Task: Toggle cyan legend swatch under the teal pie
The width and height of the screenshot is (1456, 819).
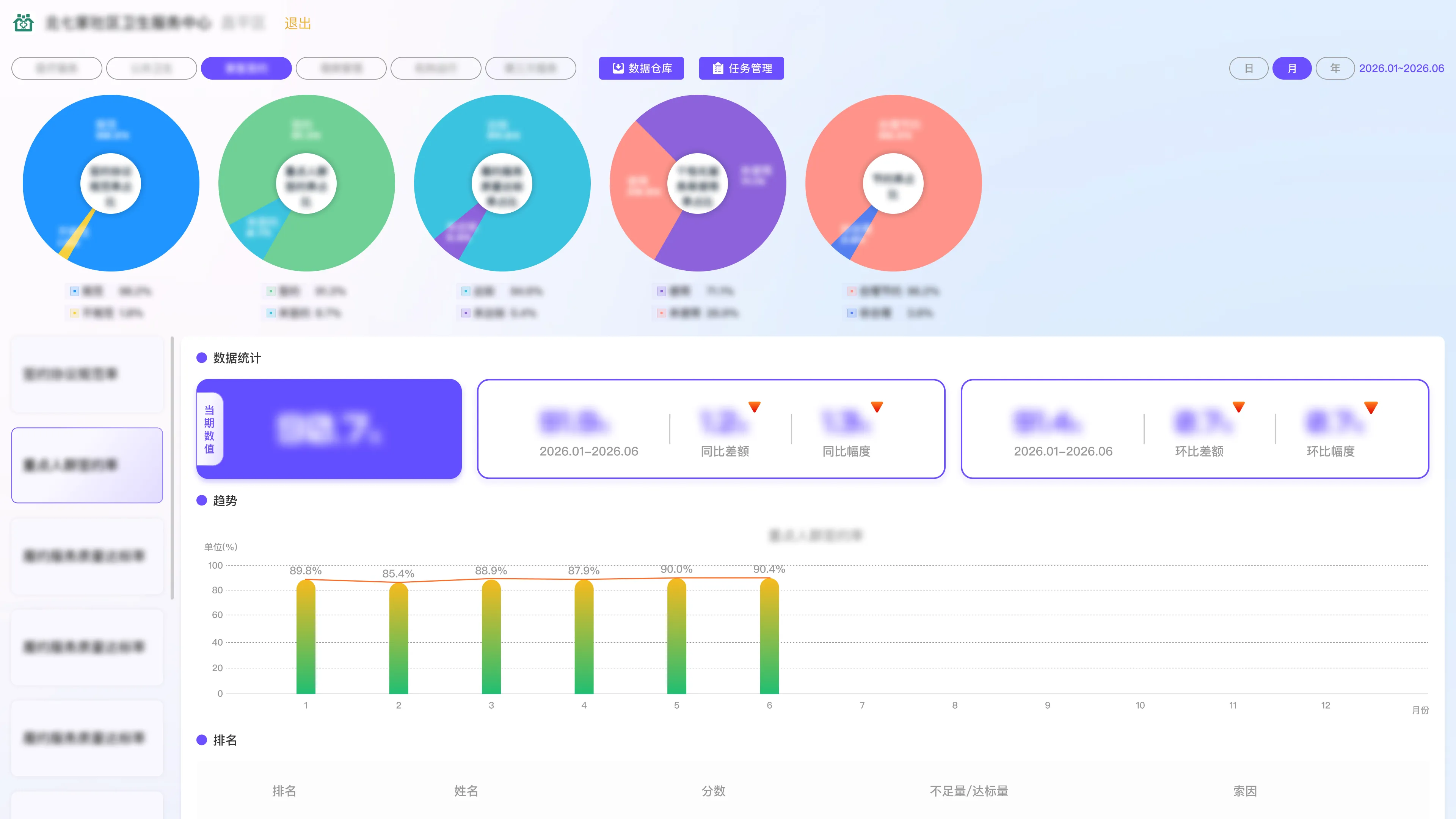Action: [466, 291]
